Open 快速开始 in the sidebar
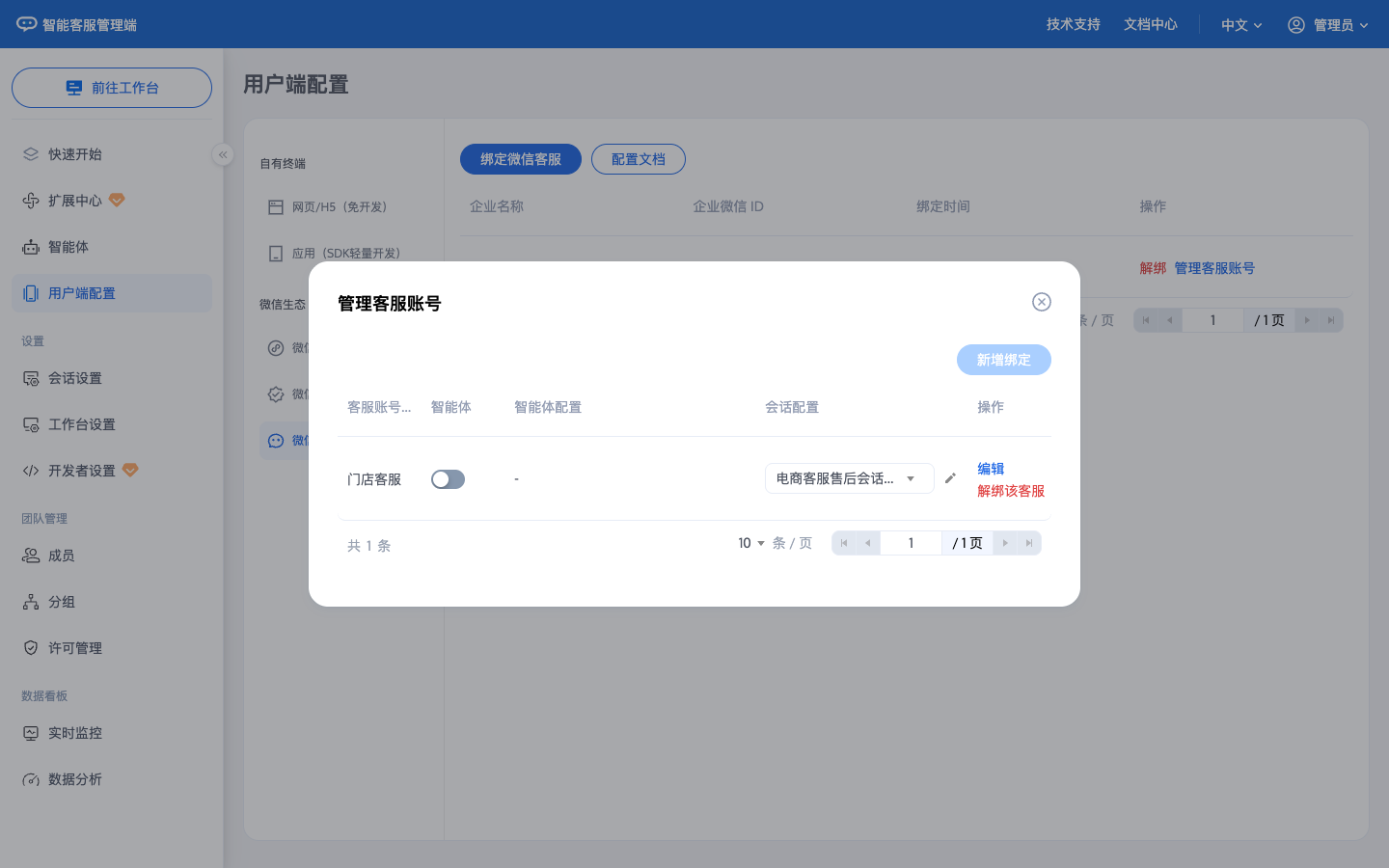 tap(112, 154)
